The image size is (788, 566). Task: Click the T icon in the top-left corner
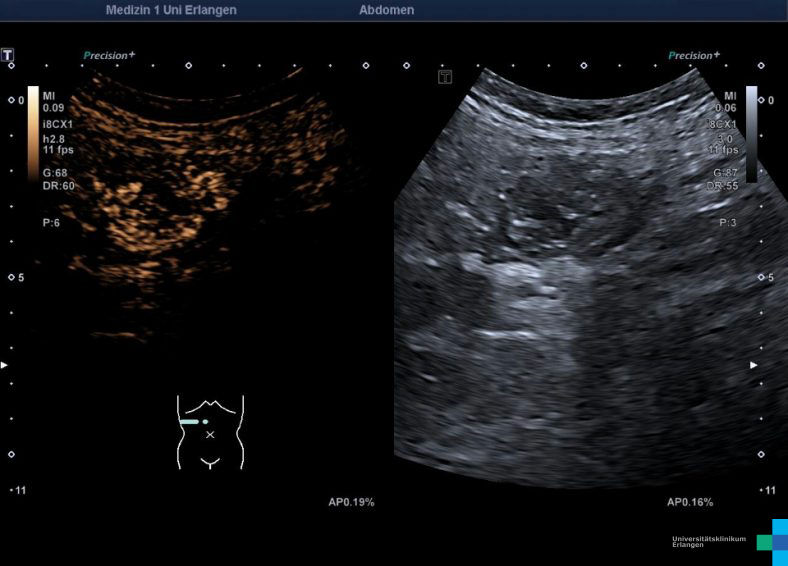tap(8, 54)
